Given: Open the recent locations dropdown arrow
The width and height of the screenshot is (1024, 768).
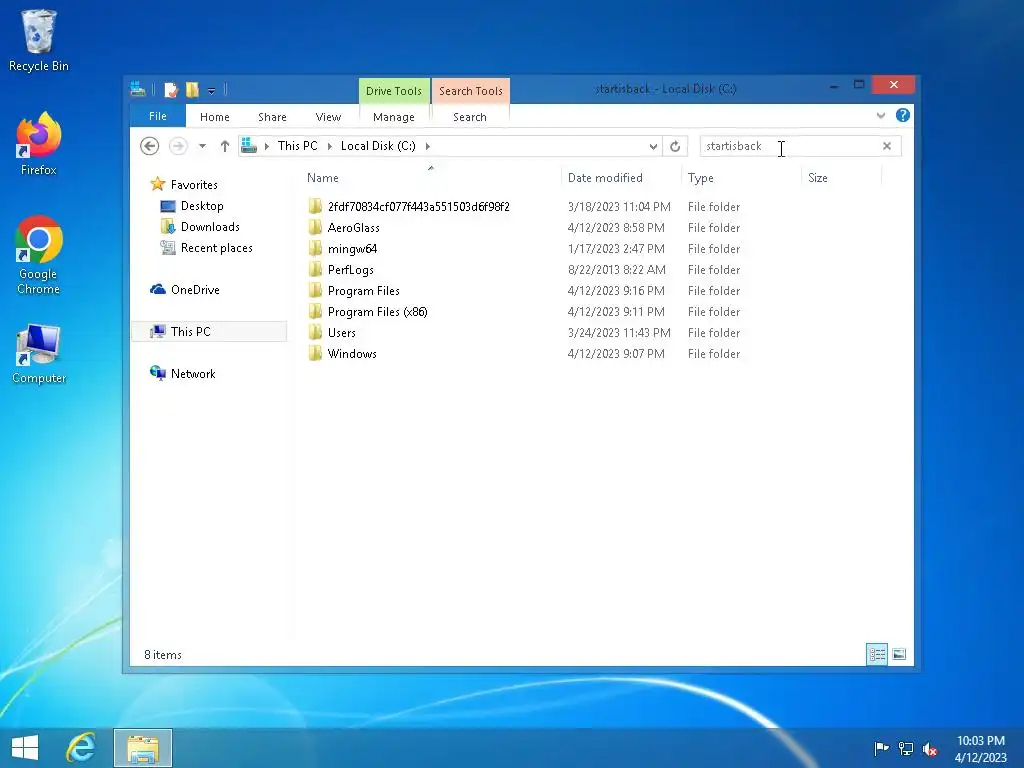Looking at the screenshot, I should (202, 146).
